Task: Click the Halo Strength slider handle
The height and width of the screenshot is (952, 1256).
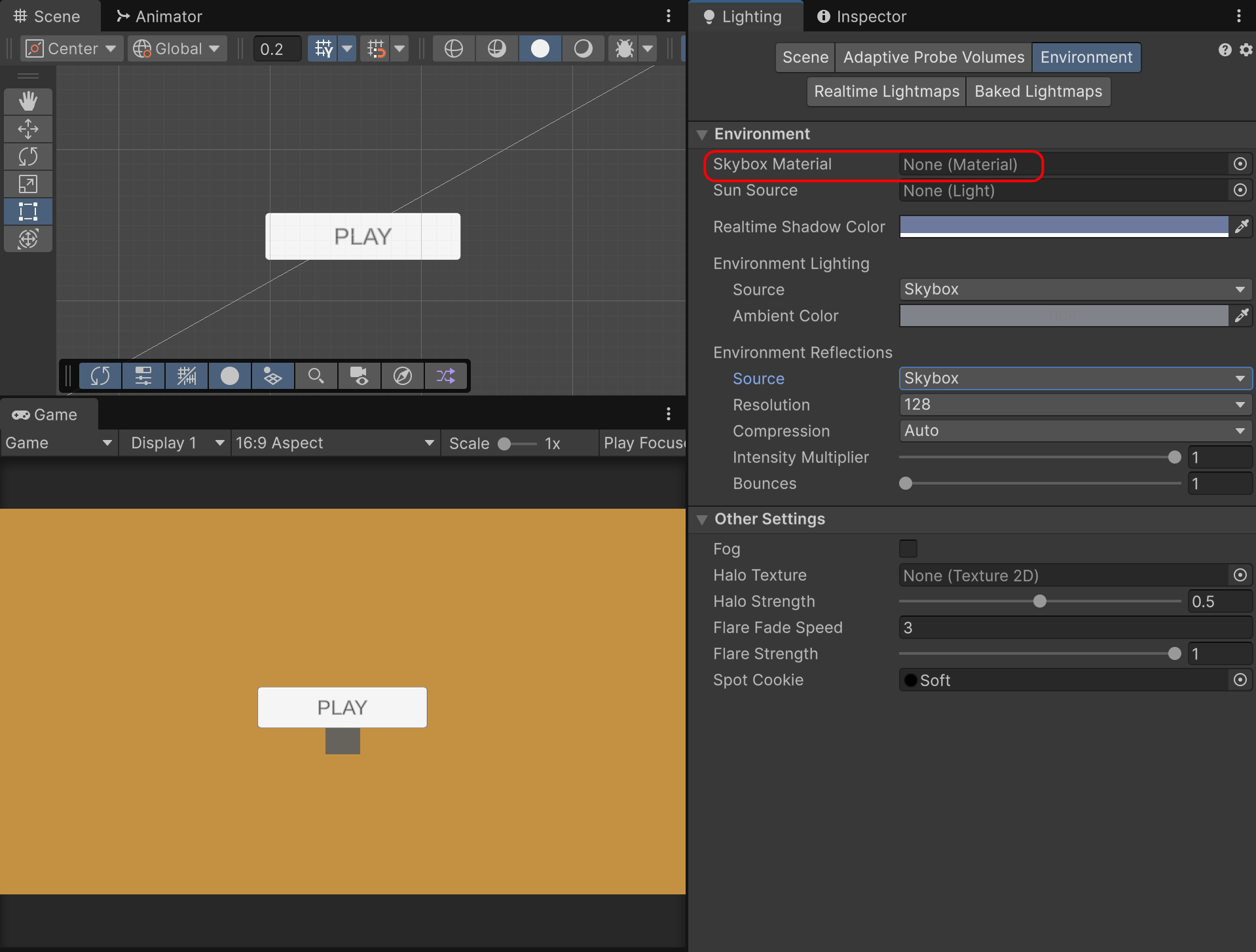Action: point(1039,601)
